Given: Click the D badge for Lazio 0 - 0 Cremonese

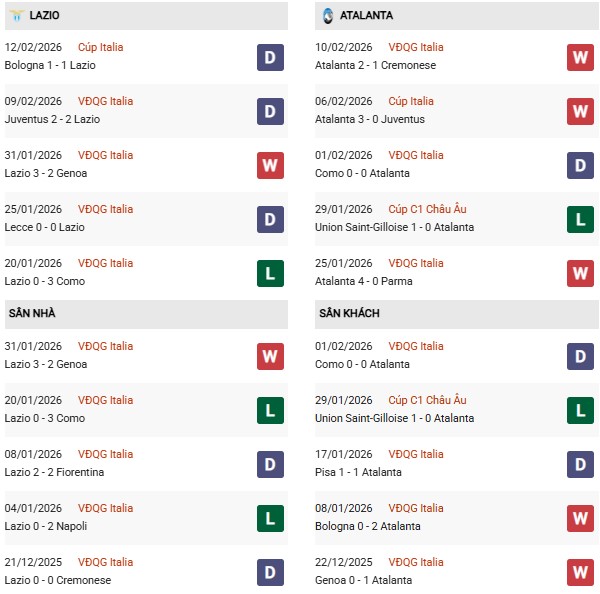Looking at the screenshot, I should (270, 572).
